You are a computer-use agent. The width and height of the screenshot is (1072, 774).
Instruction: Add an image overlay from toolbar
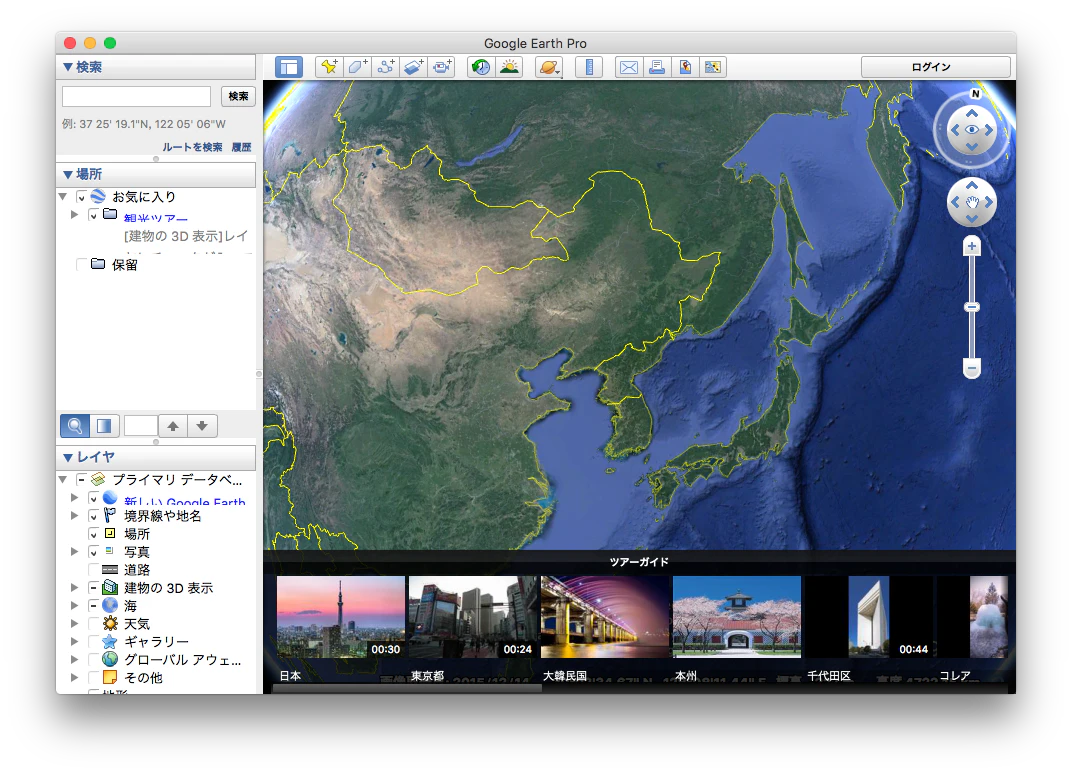414,67
